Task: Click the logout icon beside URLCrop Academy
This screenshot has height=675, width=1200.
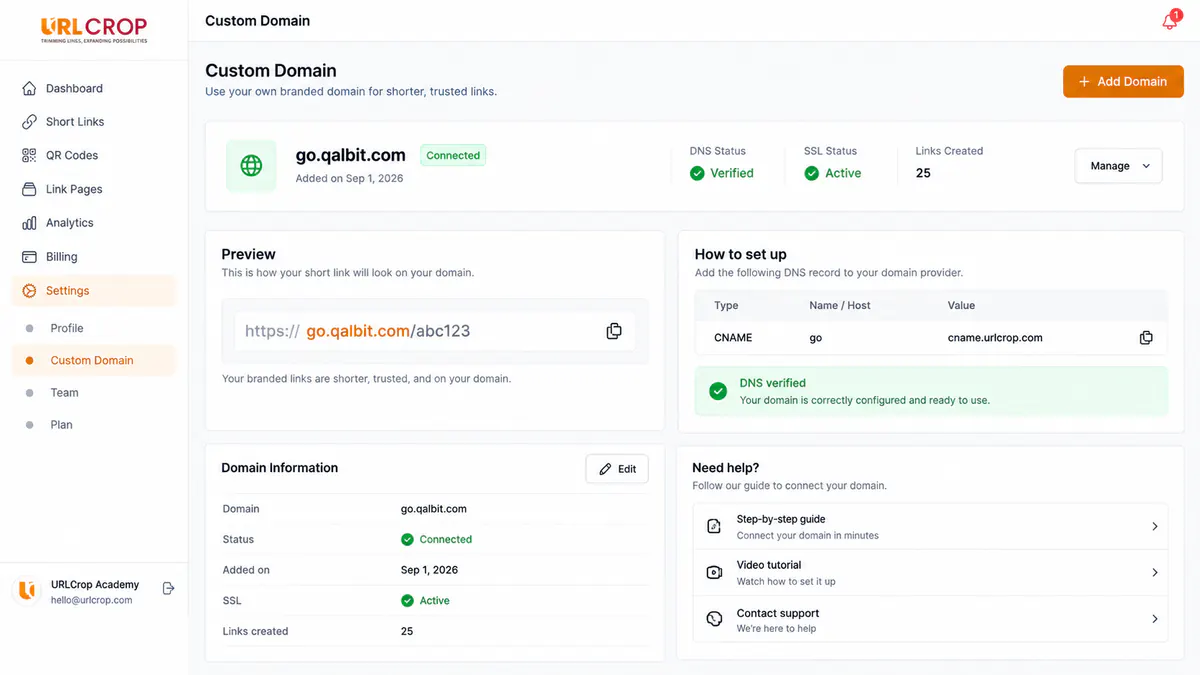Action: (168, 589)
